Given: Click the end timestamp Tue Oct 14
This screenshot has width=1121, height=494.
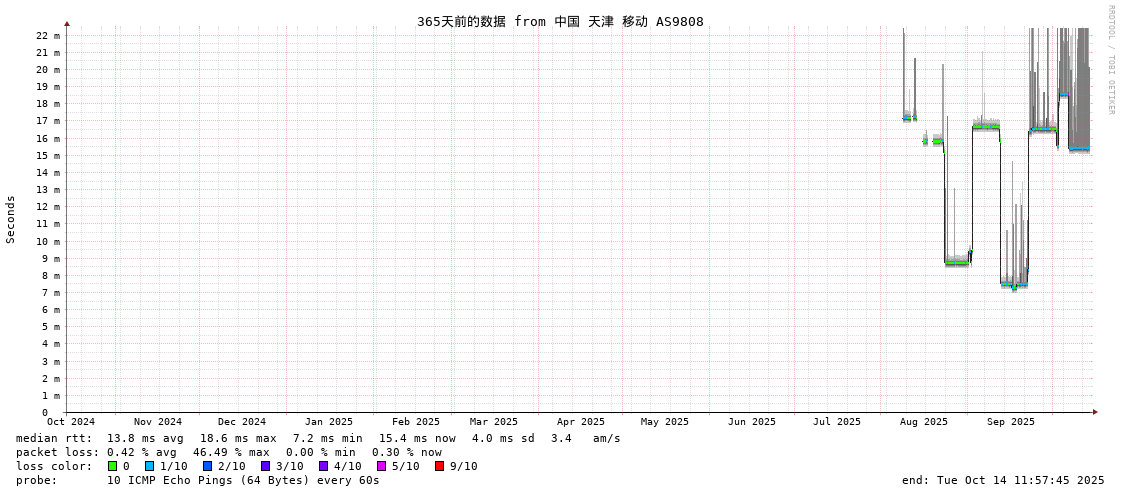Looking at the screenshot, I should (1004, 480).
